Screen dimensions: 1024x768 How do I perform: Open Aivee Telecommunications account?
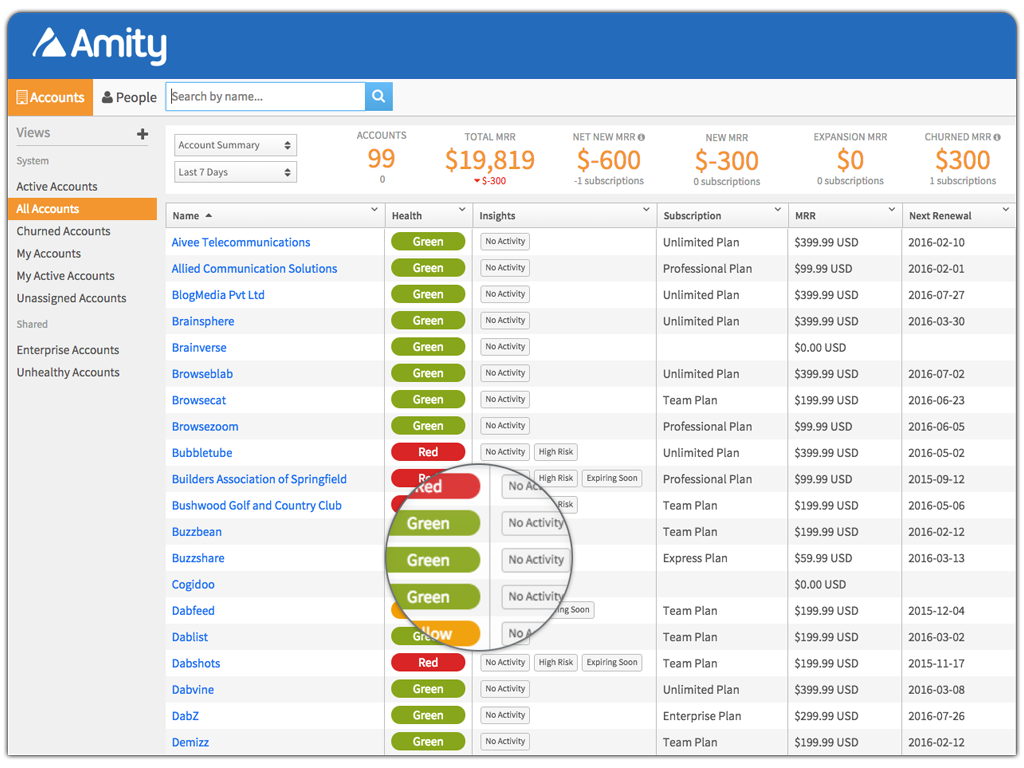241,242
